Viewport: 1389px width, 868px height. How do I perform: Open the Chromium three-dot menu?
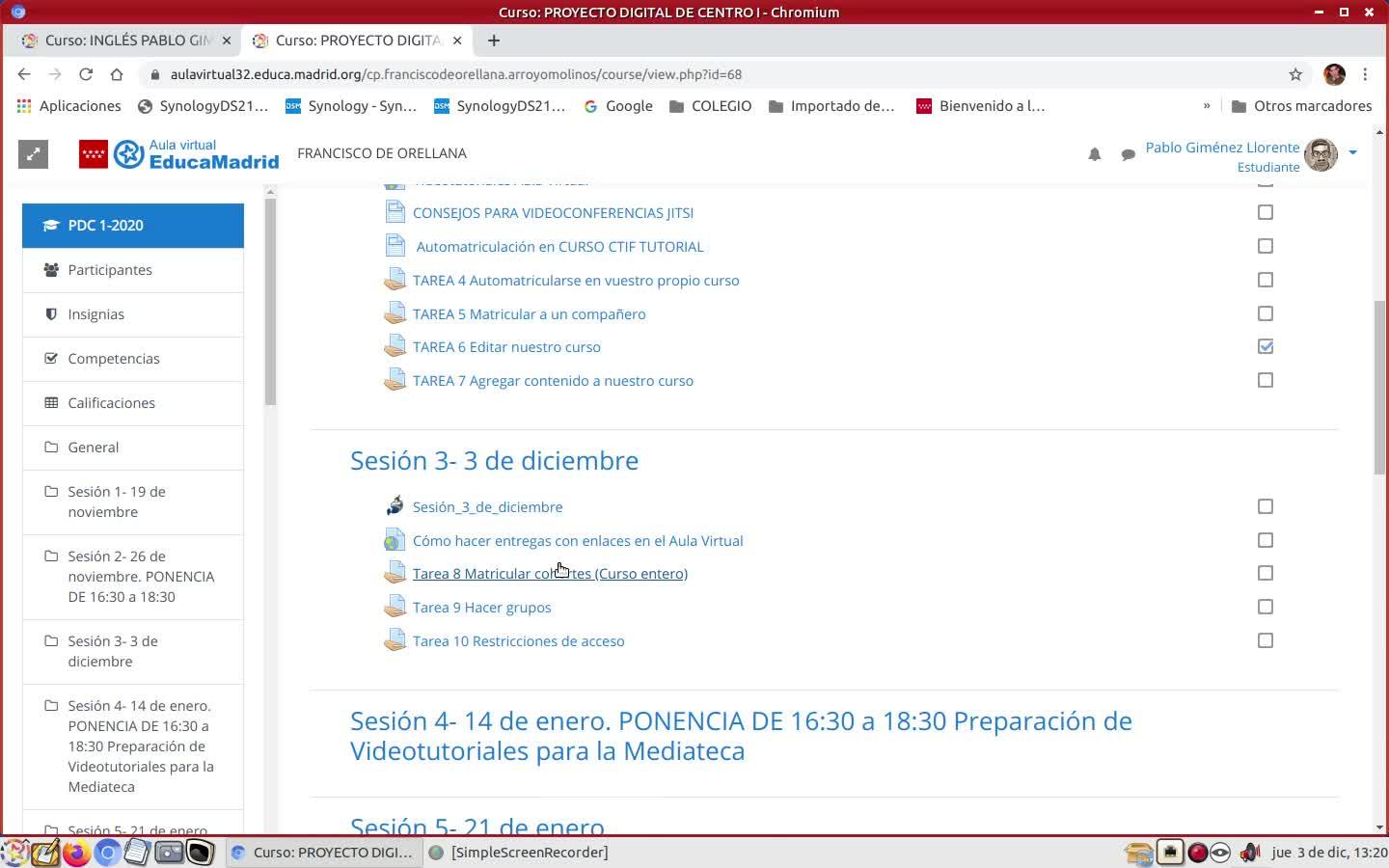1365,74
